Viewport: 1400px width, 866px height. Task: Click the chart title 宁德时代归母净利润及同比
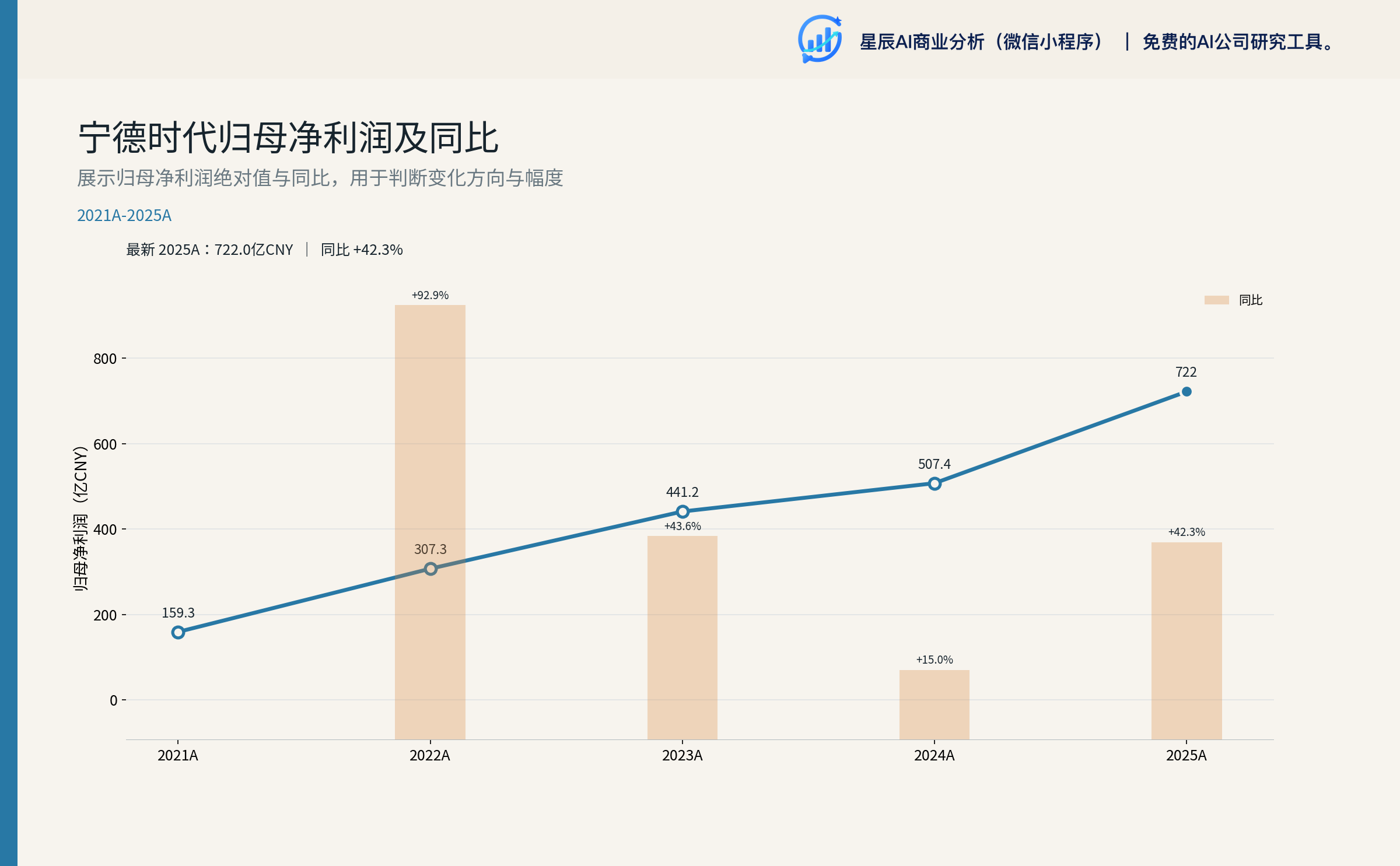coord(288,138)
